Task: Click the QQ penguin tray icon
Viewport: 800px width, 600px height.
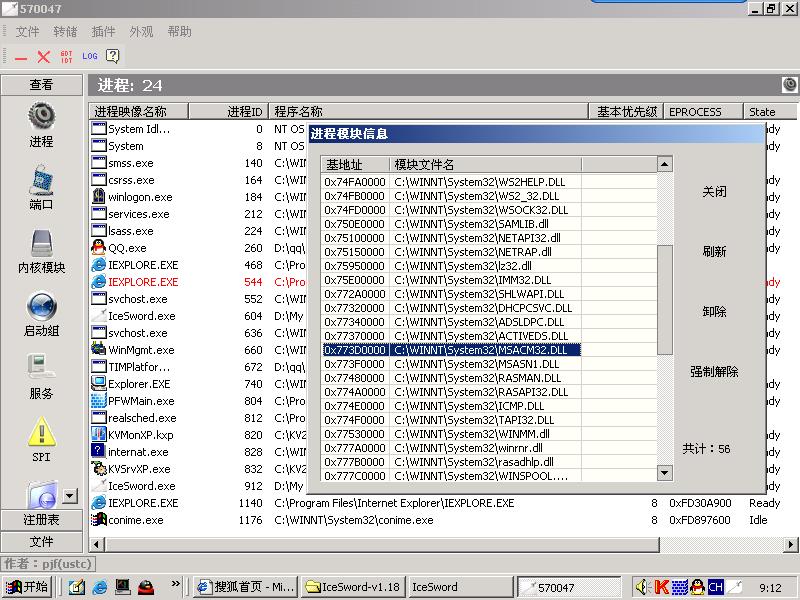Action: coord(697,587)
